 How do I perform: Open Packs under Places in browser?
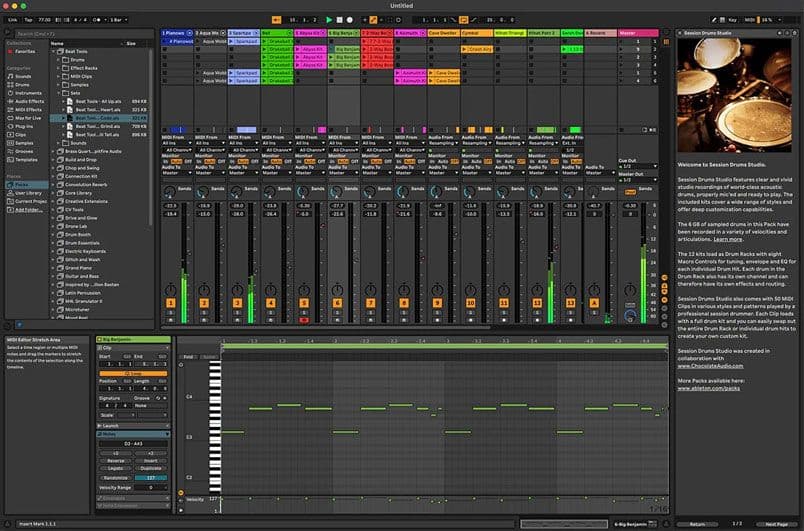[x=27, y=185]
